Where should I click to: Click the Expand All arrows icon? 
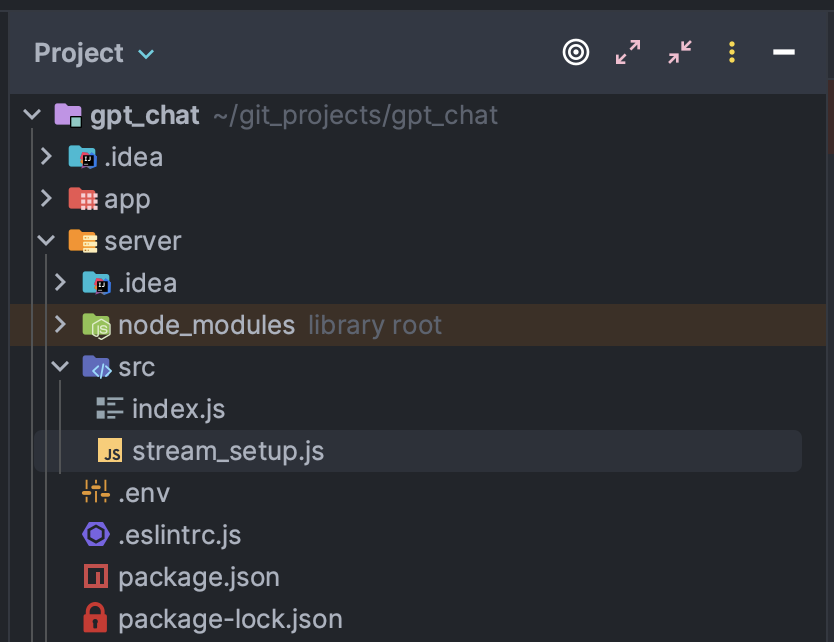pos(628,52)
